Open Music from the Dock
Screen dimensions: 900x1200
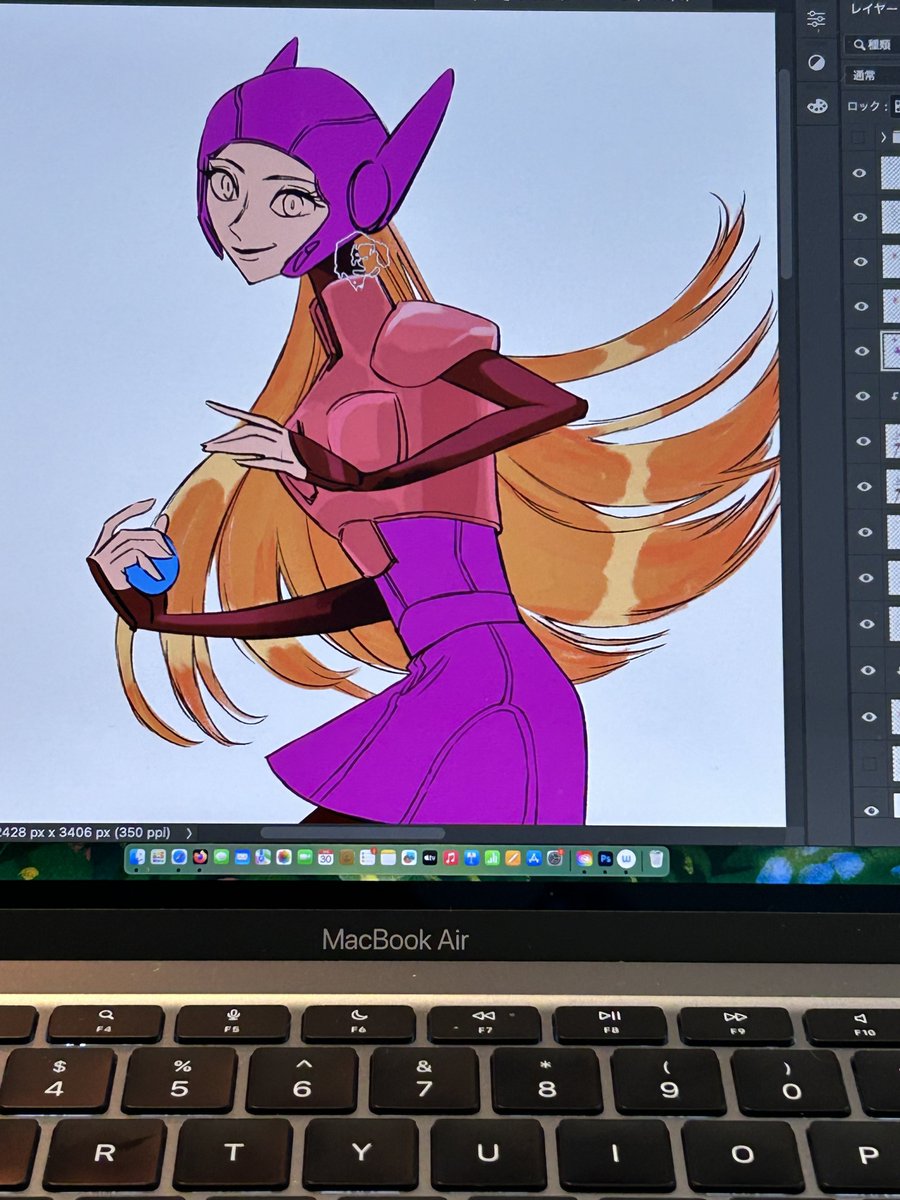[x=451, y=857]
